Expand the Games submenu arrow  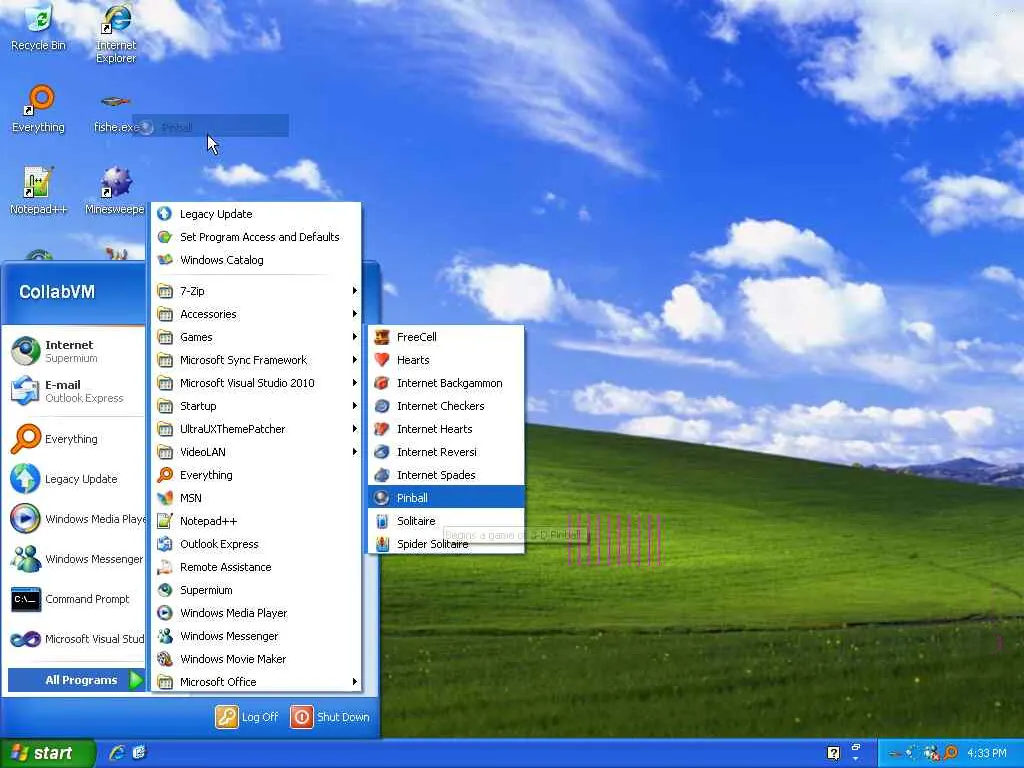coord(355,336)
